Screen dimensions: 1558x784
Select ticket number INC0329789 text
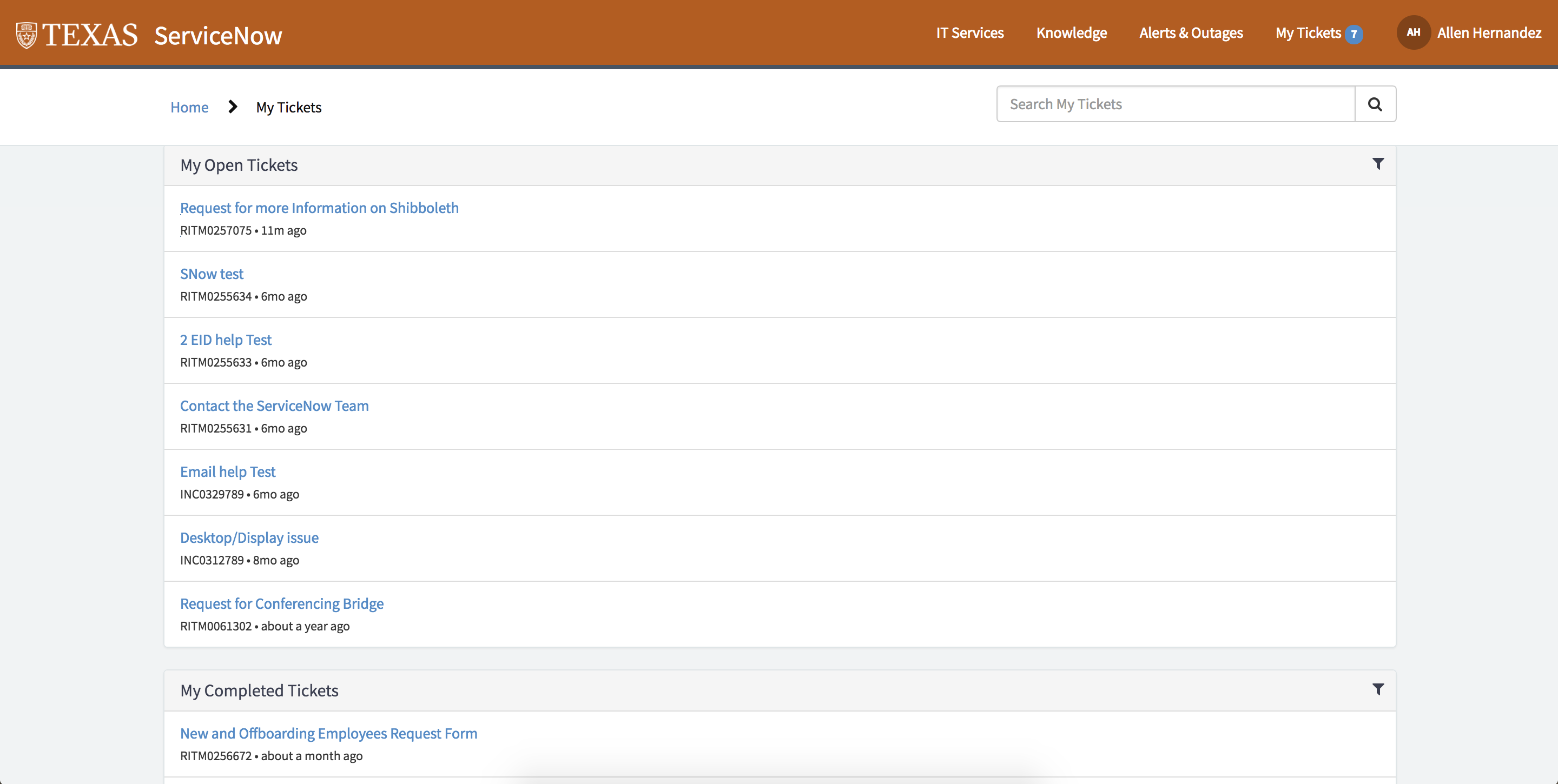coord(212,494)
